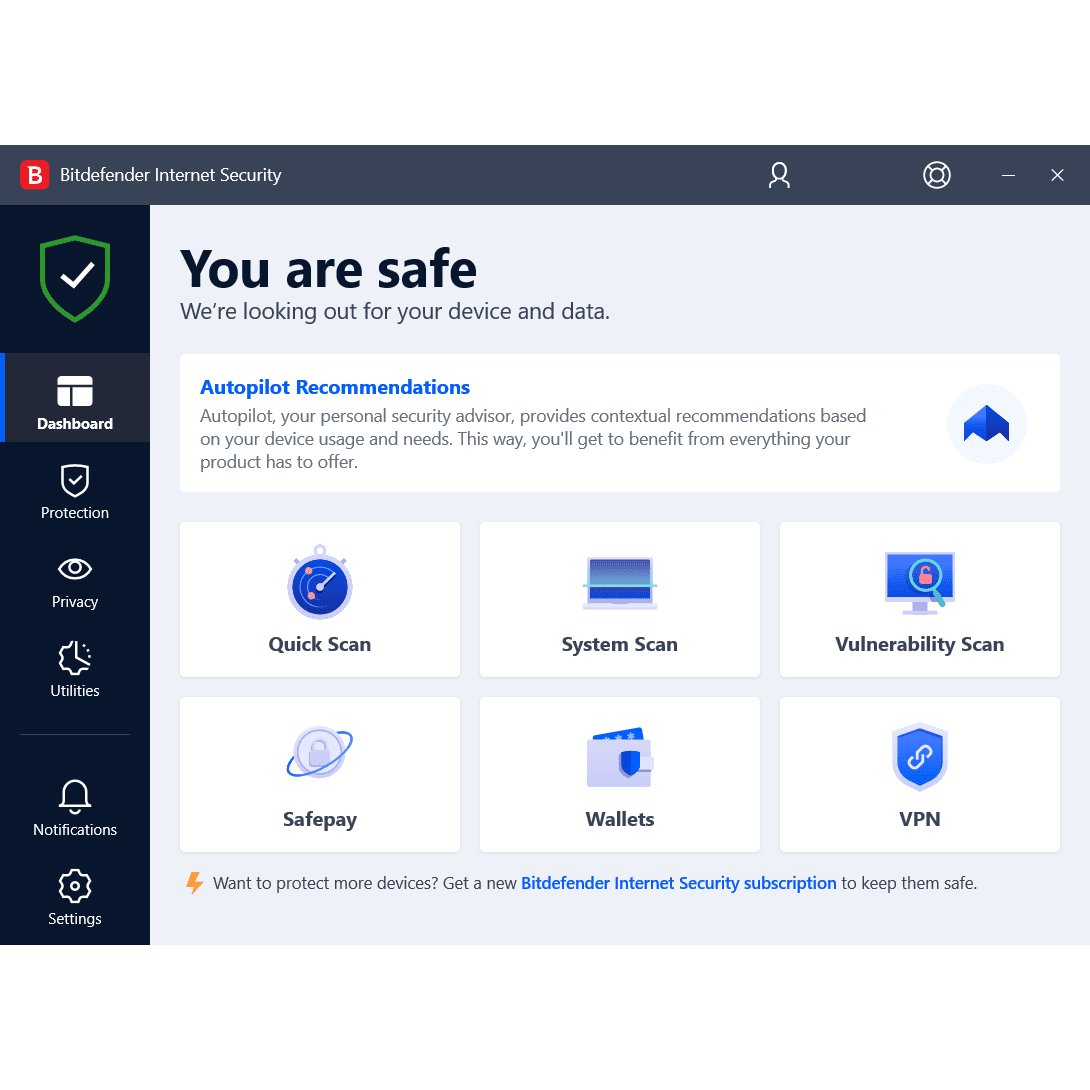Open the Utilities section
1090x1090 pixels.
[75, 670]
